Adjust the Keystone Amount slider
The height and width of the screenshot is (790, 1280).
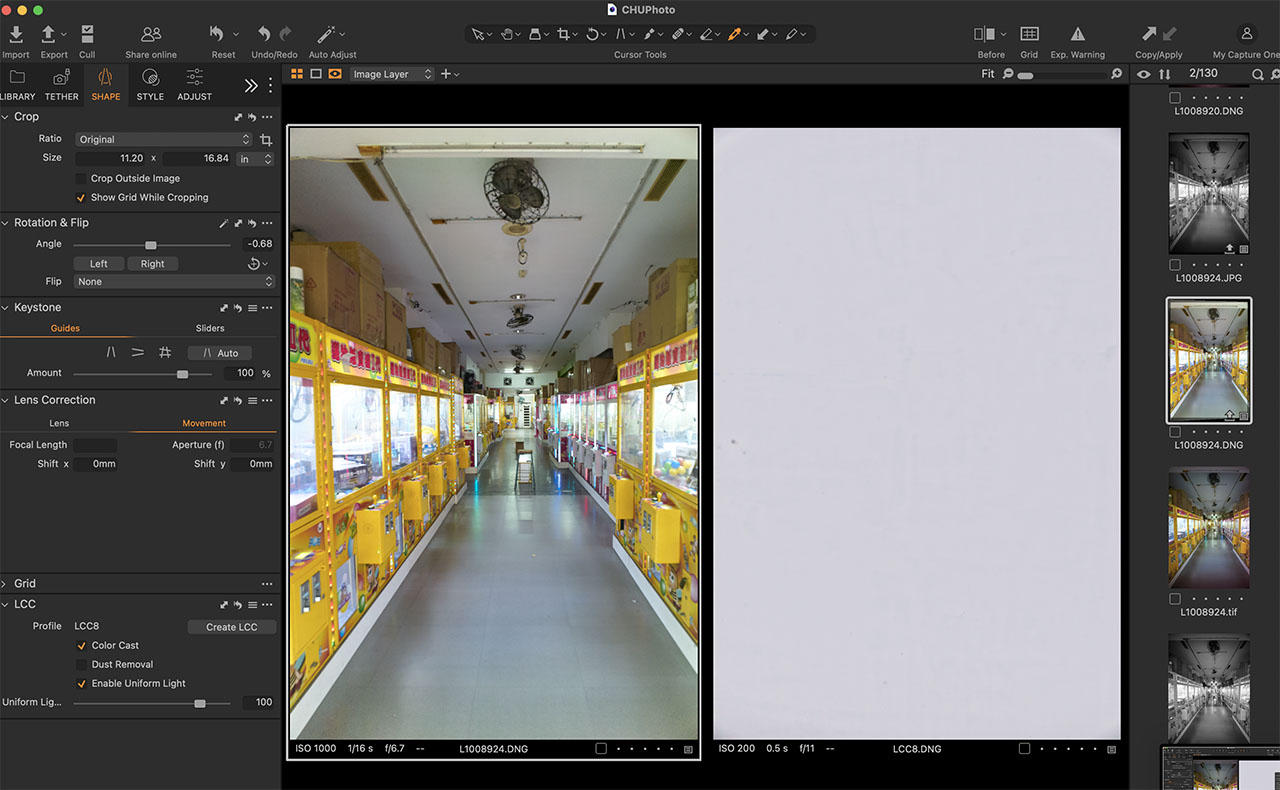182,373
